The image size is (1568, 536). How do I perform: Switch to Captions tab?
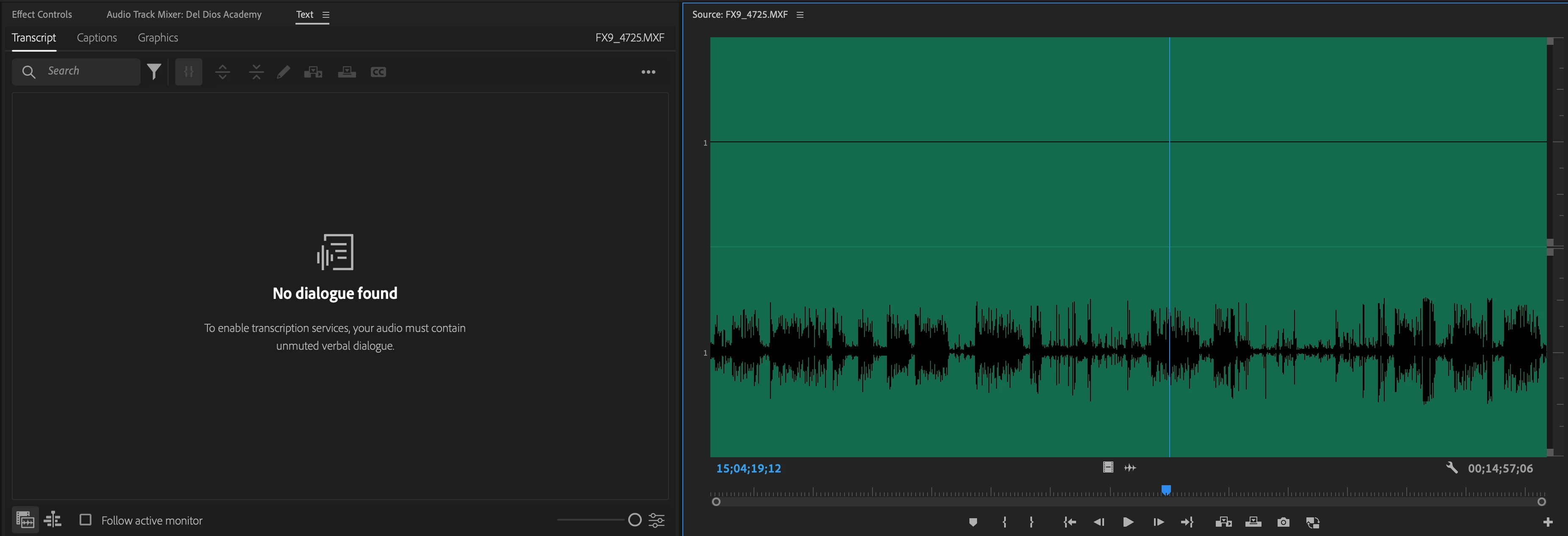click(x=97, y=38)
